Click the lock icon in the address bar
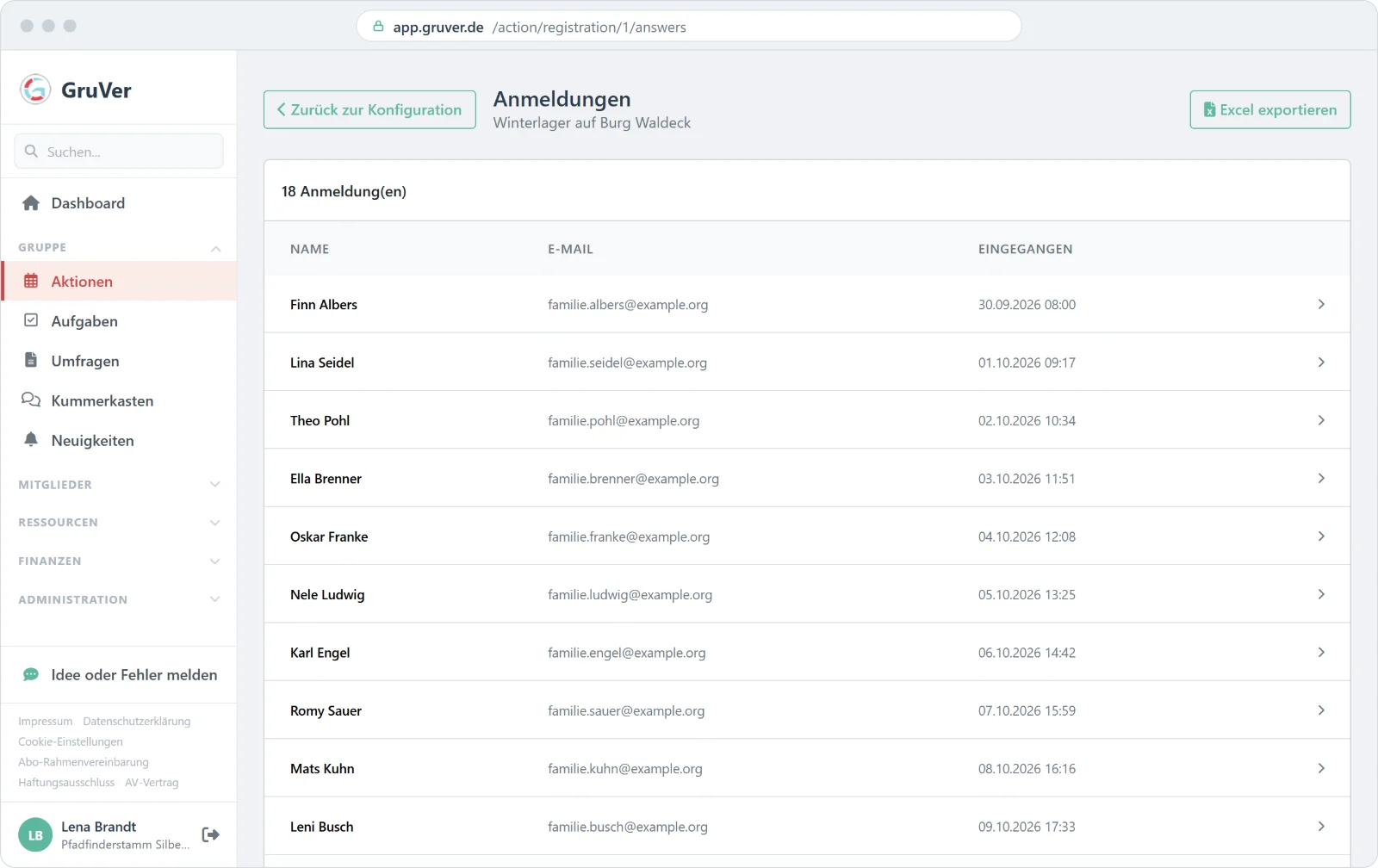The width and height of the screenshot is (1378, 868). point(378,27)
